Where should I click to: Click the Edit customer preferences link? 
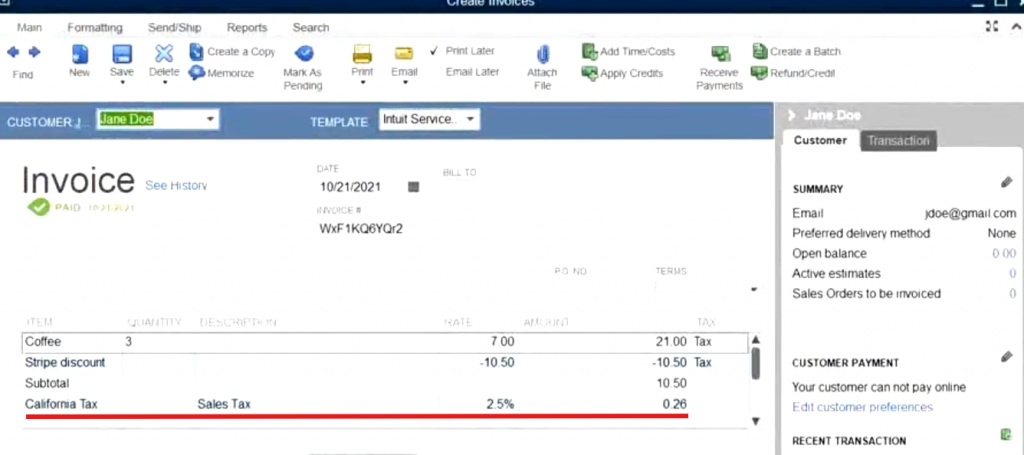(x=862, y=407)
